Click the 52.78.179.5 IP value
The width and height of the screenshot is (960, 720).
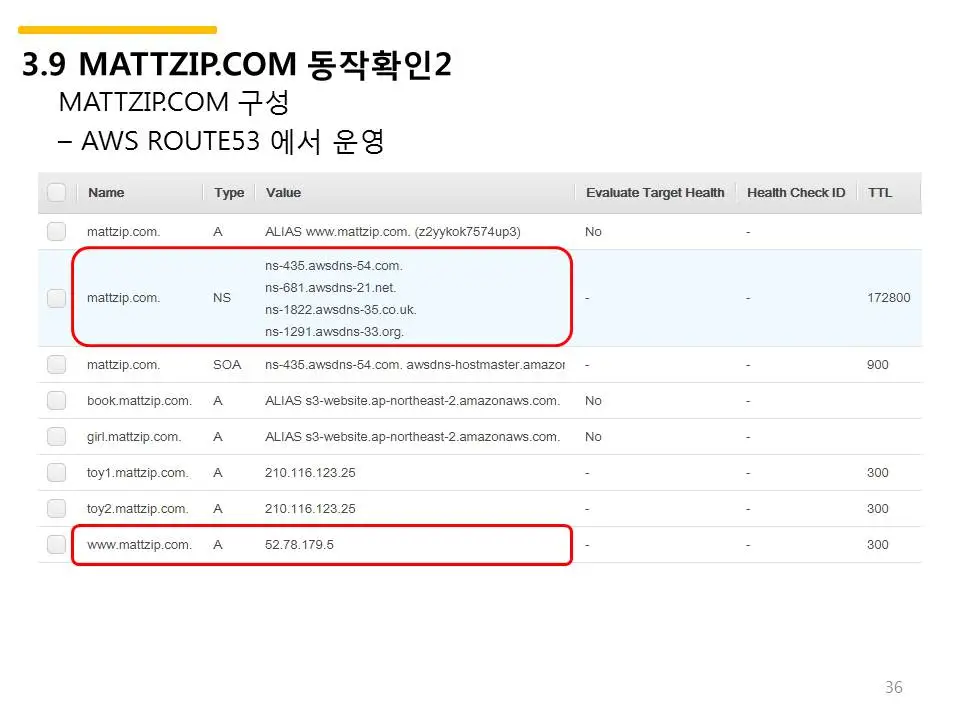pos(299,545)
